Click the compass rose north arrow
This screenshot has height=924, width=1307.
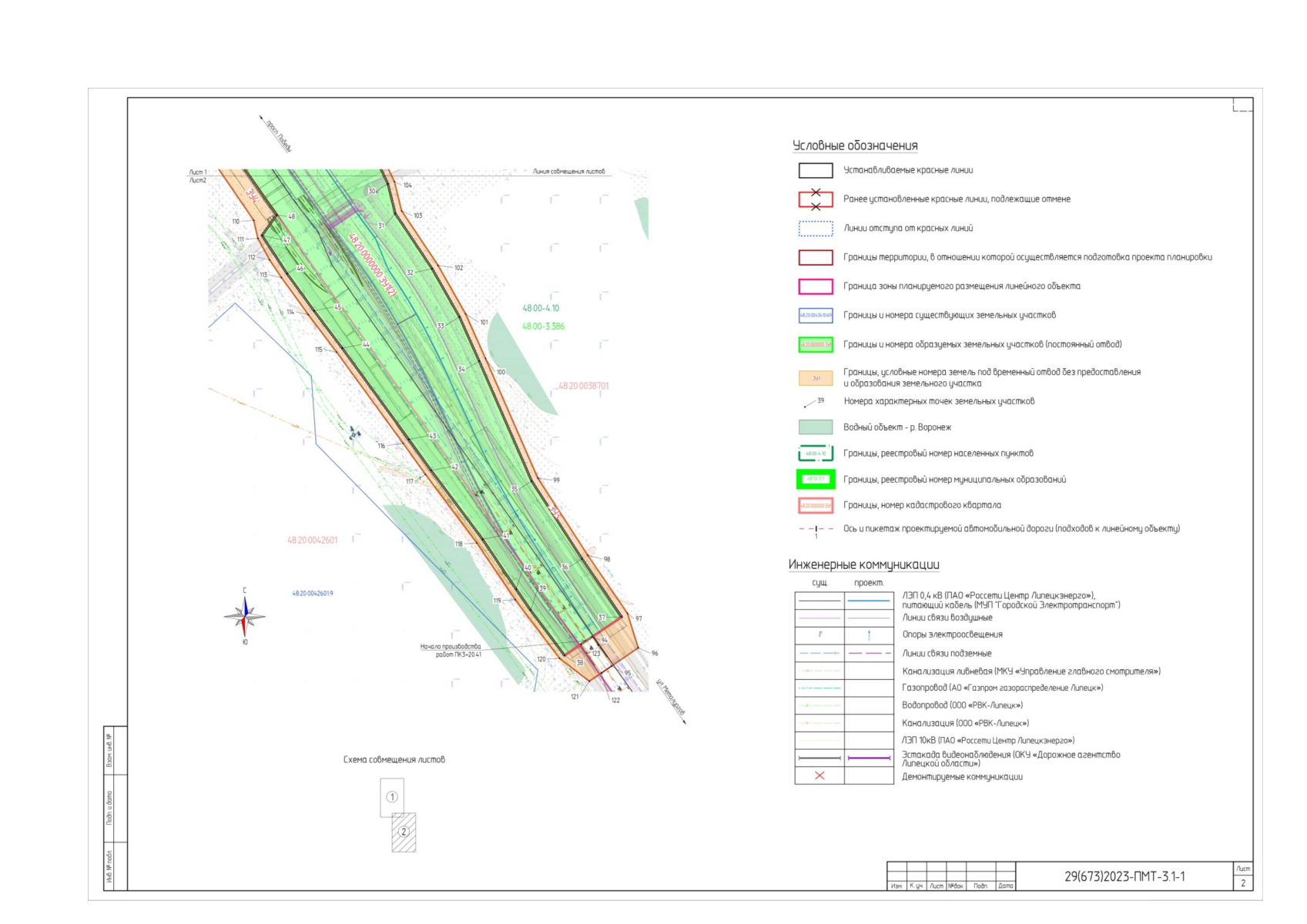(x=245, y=605)
